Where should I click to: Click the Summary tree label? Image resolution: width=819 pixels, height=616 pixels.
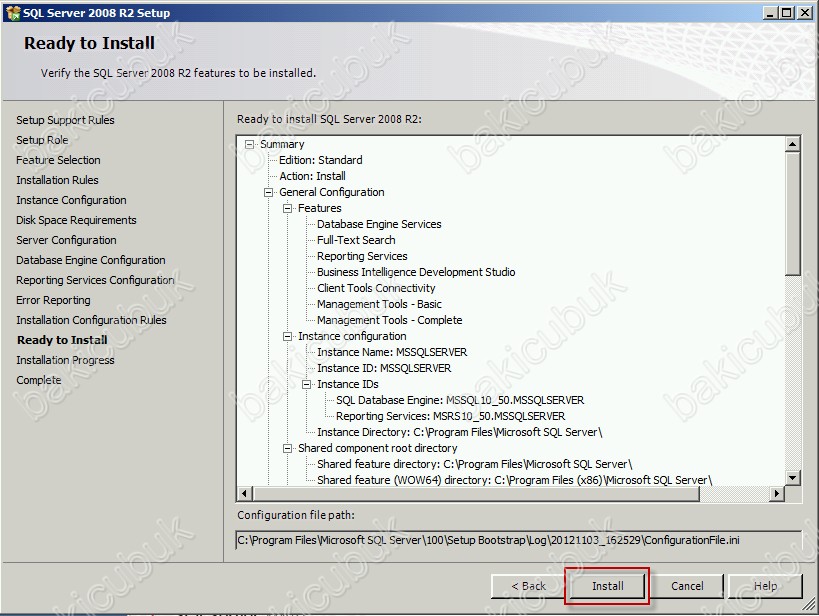(x=282, y=144)
